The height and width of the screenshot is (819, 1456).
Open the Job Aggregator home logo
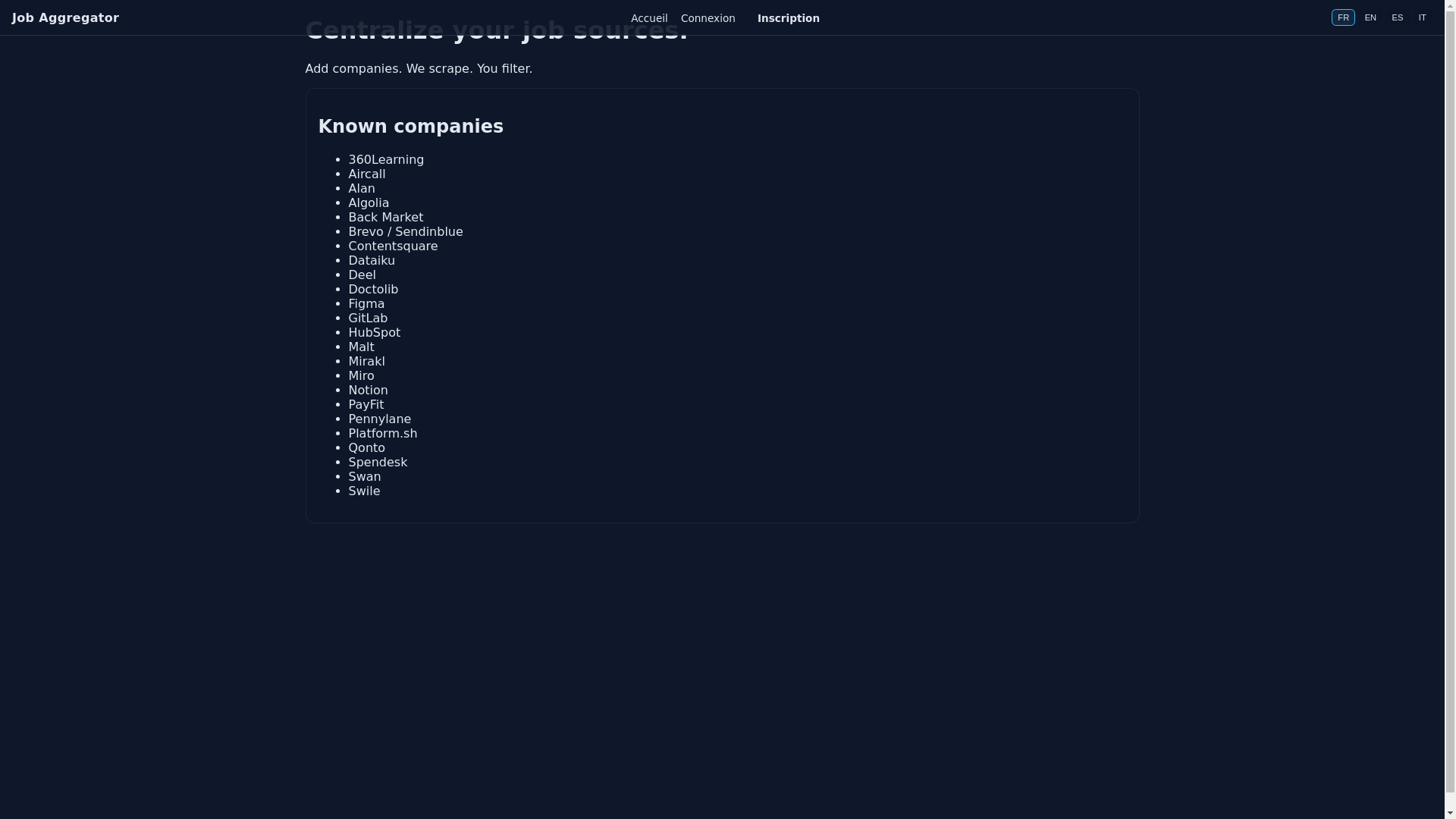[x=65, y=17]
